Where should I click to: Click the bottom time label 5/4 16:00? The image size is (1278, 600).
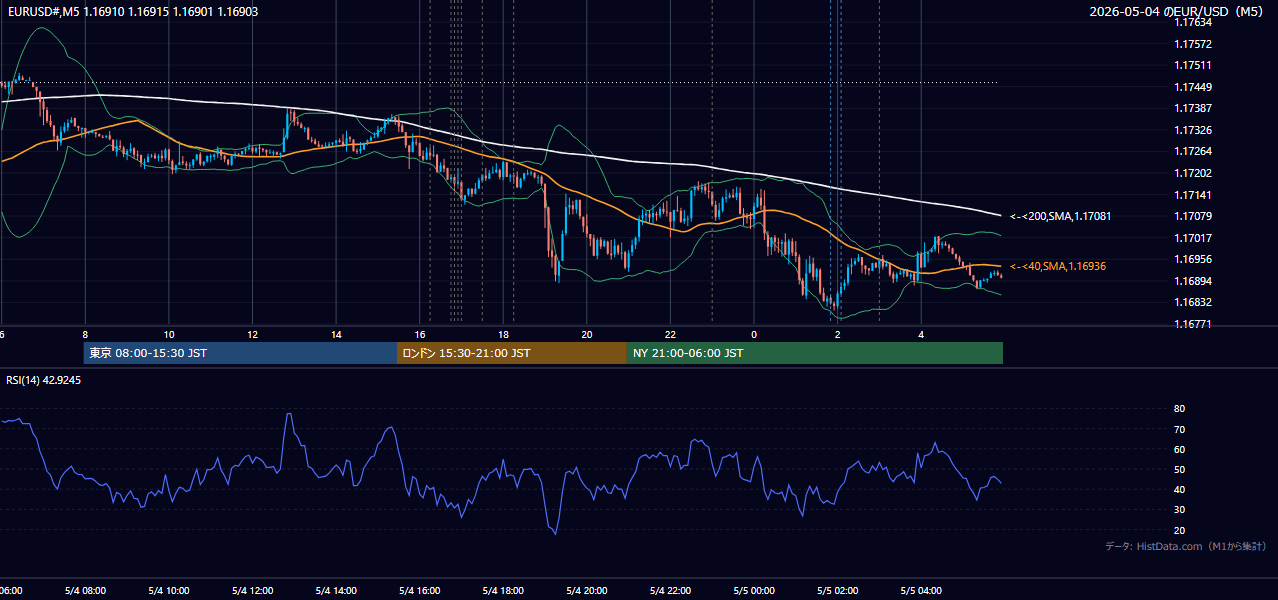point(419,591)
